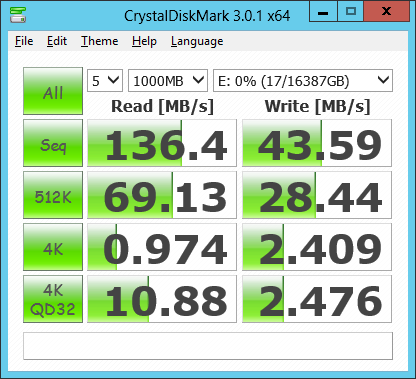Start the 512K benchmark test

tap(53, 195)
